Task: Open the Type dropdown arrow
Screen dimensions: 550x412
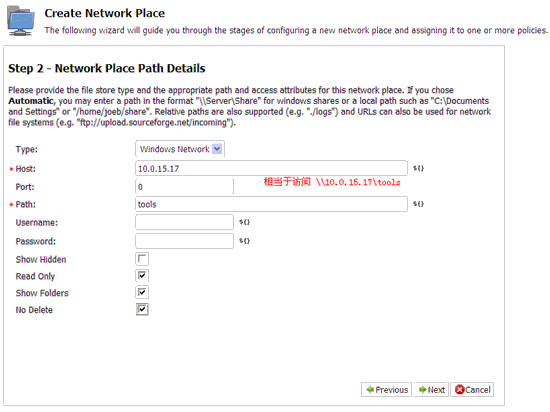Action: (217, 149)
